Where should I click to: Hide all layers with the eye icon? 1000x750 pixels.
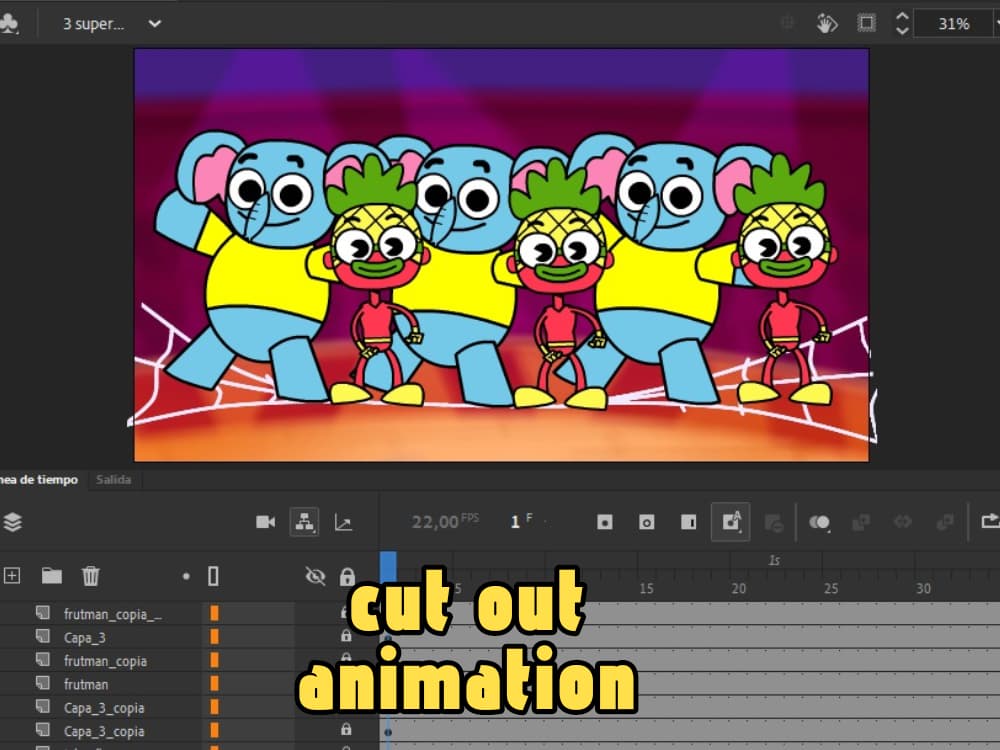(315, 577)
